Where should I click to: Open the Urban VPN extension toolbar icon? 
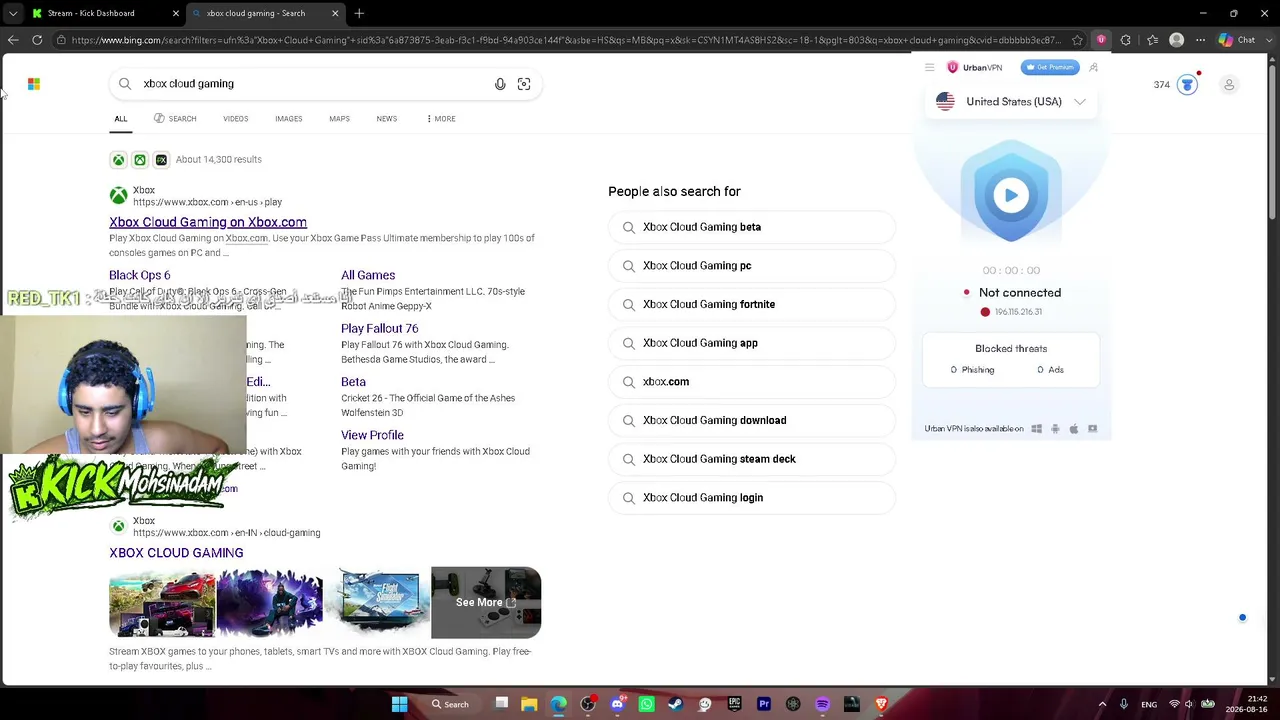(x=1101, y=40)
